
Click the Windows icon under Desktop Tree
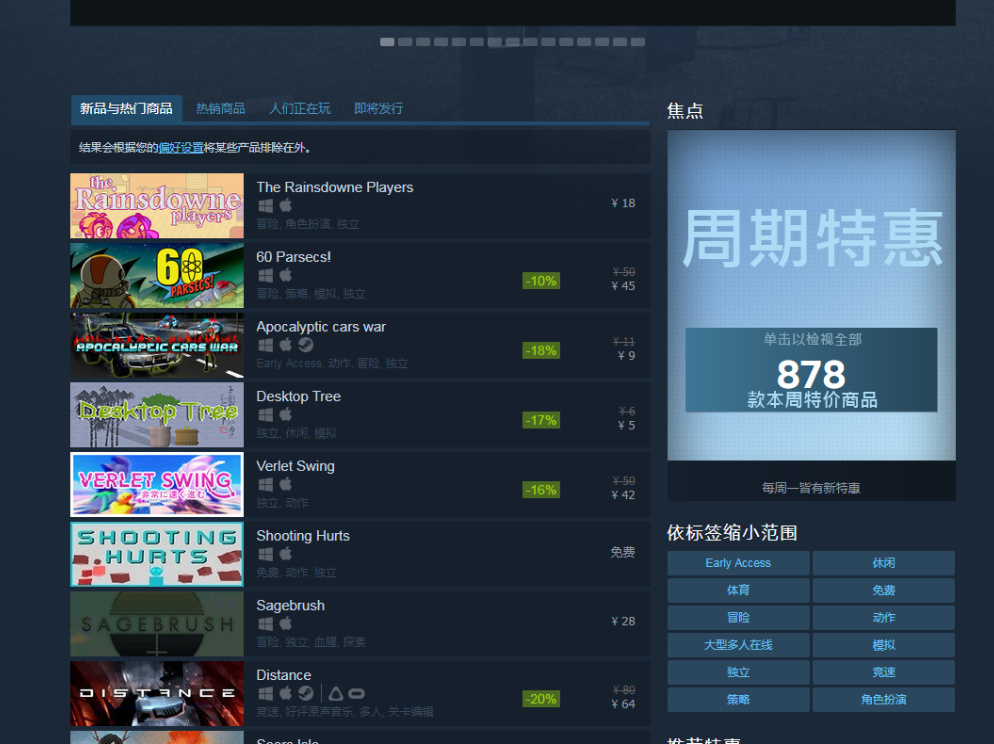tap(266, 414)
